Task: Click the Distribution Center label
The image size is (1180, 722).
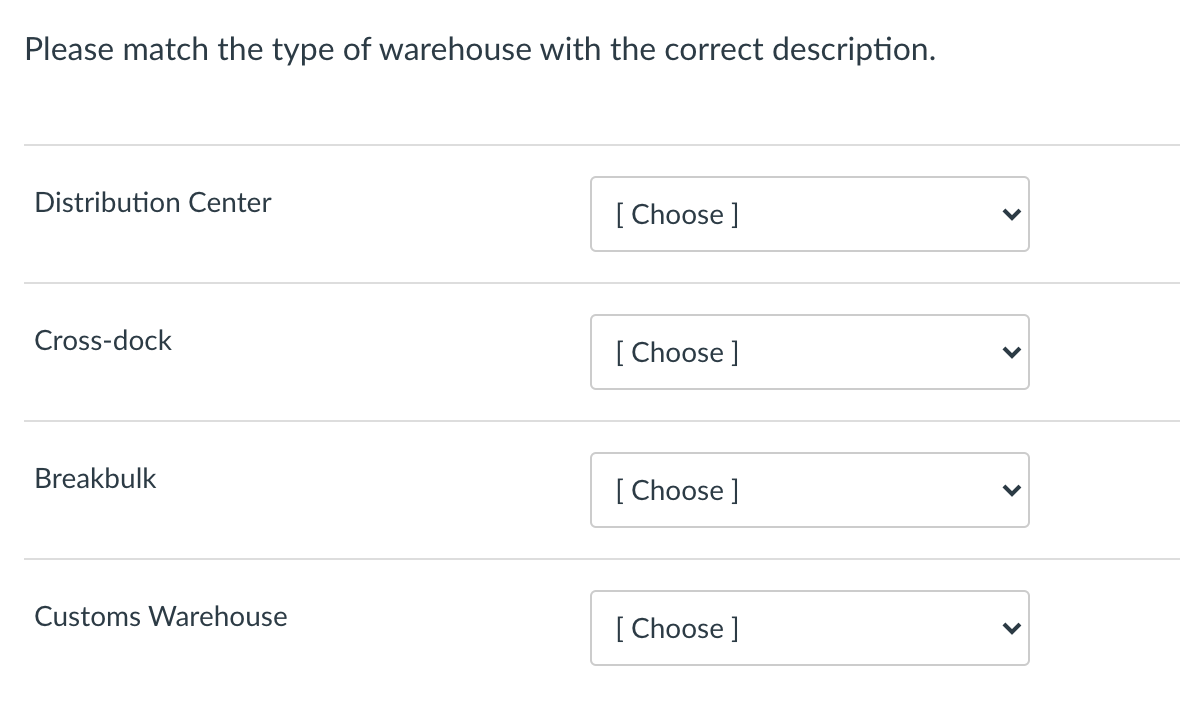Action: (152, 202)
